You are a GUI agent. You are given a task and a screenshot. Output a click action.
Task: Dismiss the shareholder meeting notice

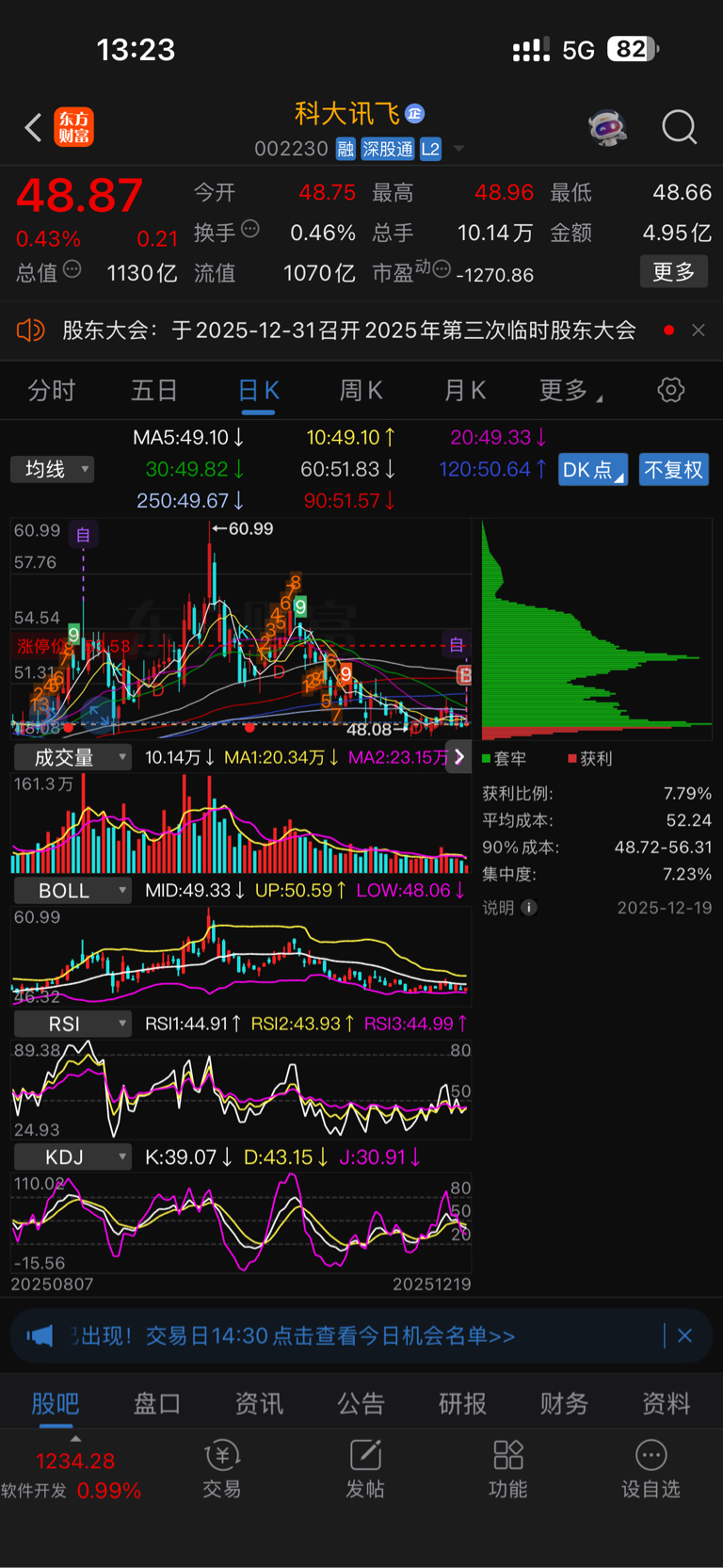699,331
